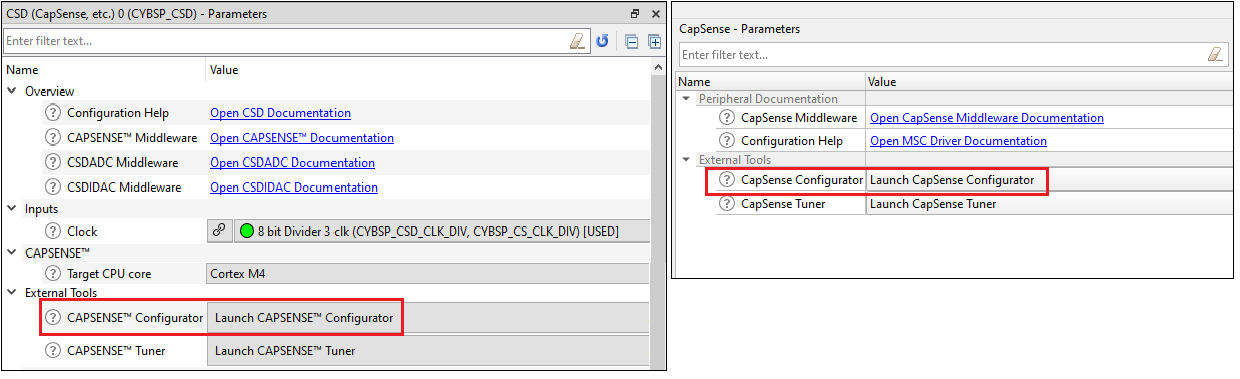Collapse External Tools section in CSD panel
Screen dimensions: 1240x379
[12, 293]
